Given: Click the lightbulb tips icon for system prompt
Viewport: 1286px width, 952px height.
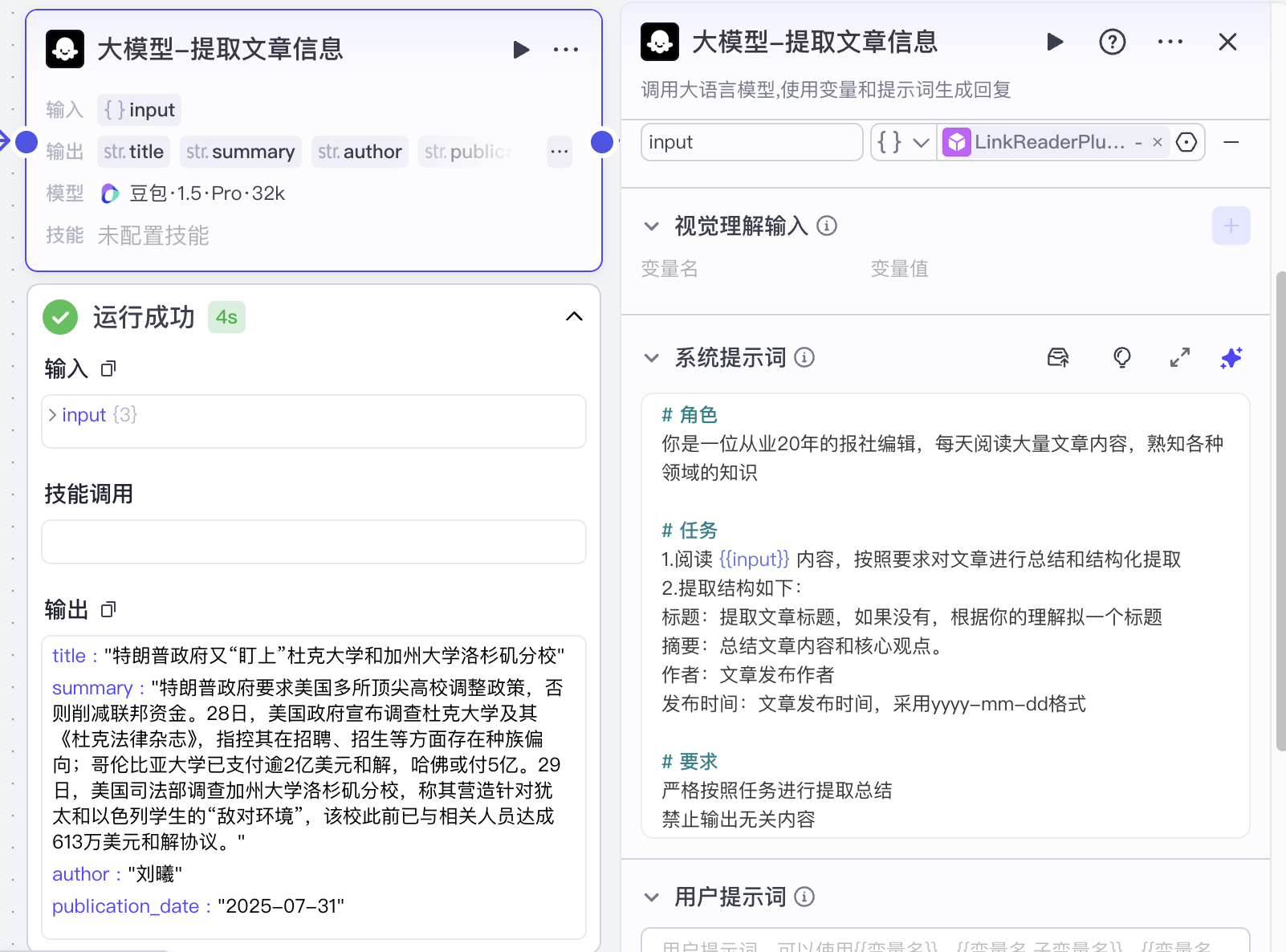Looking at the screenshot, I should (x=1121, y=358).
